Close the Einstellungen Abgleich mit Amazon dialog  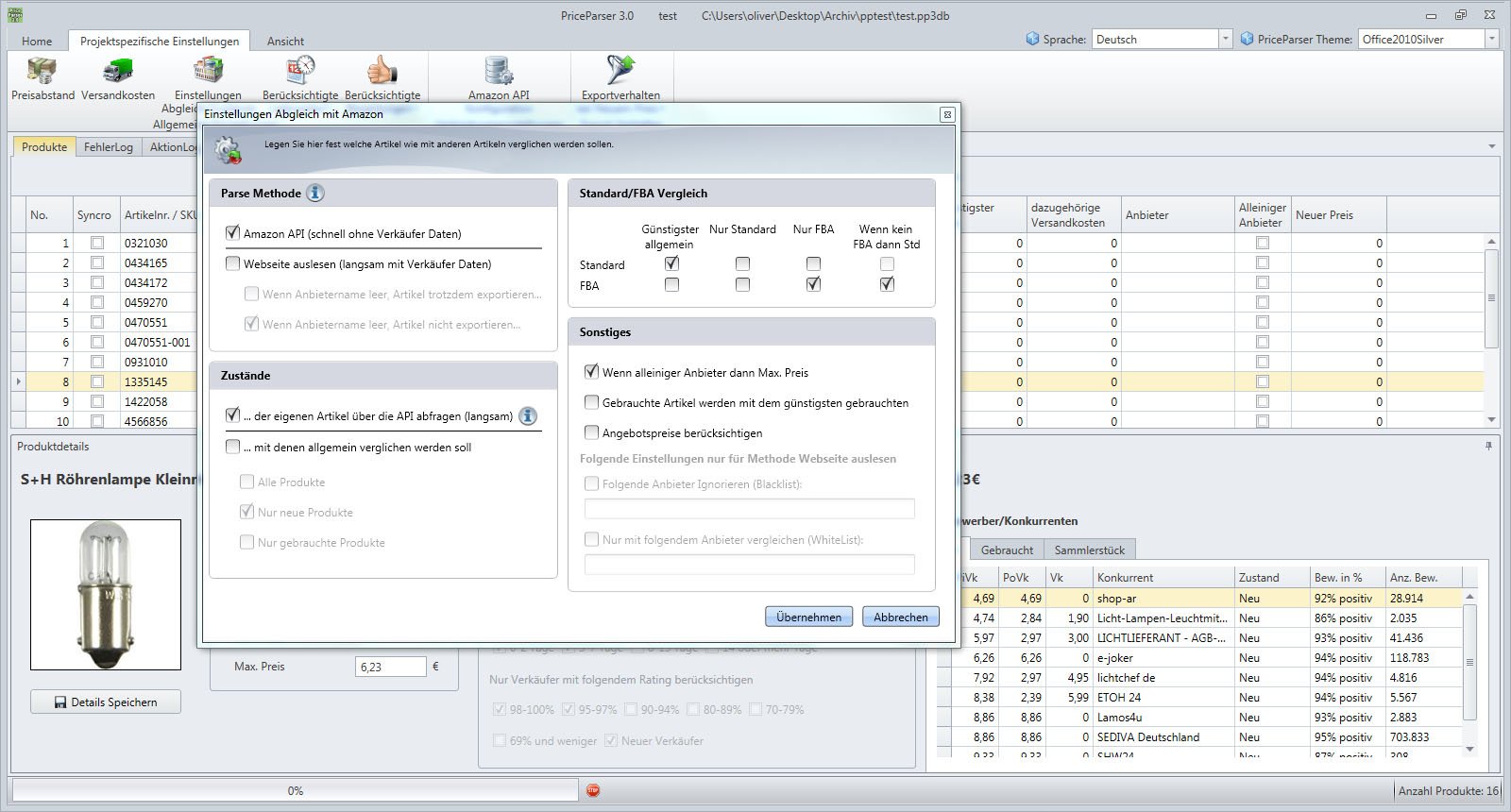947,114
